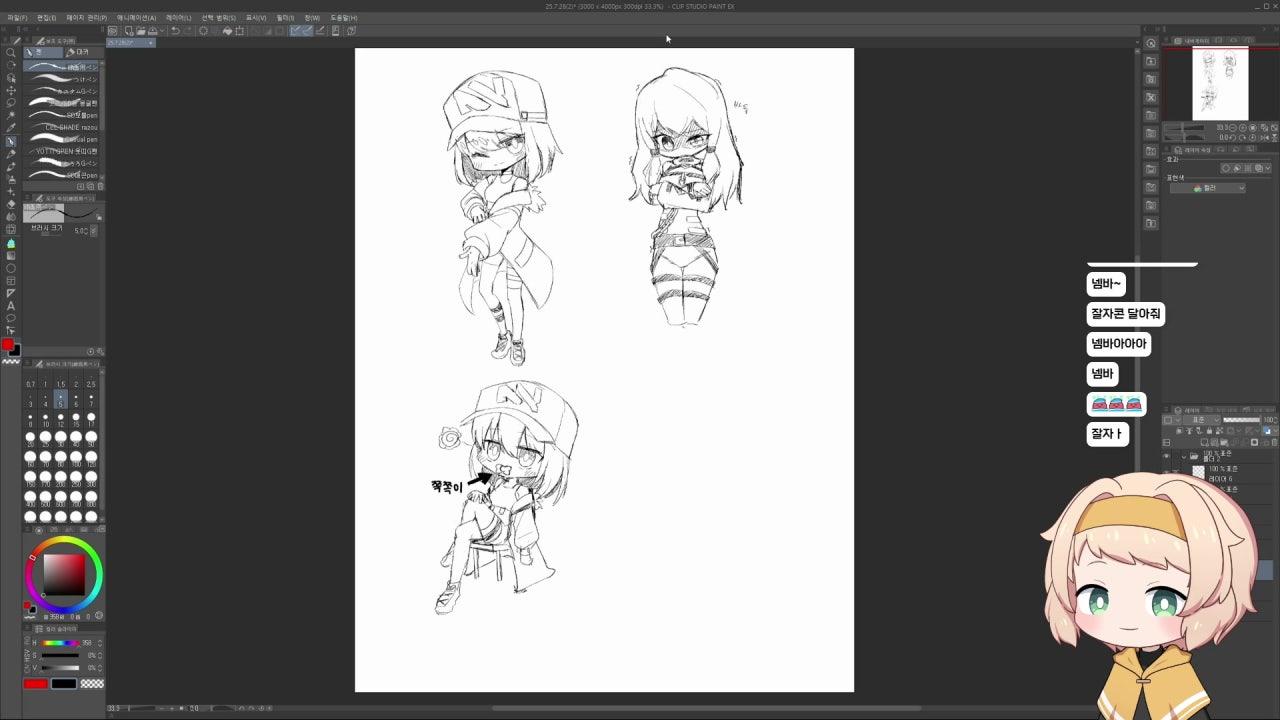Select the Eyedropper tool
Viewport: 1280px width, 720px height.
tap(11, 128)
